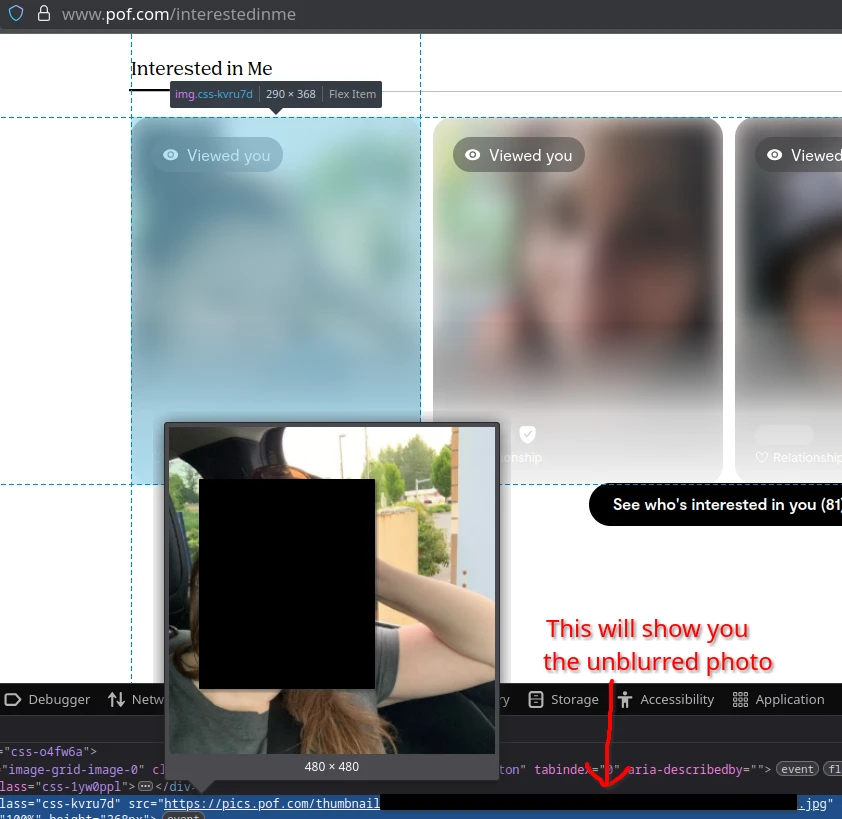Click the Network panel arrows icon
This screenshot has width=842, height=819.
pyautogui.click(x=117, y=700)
